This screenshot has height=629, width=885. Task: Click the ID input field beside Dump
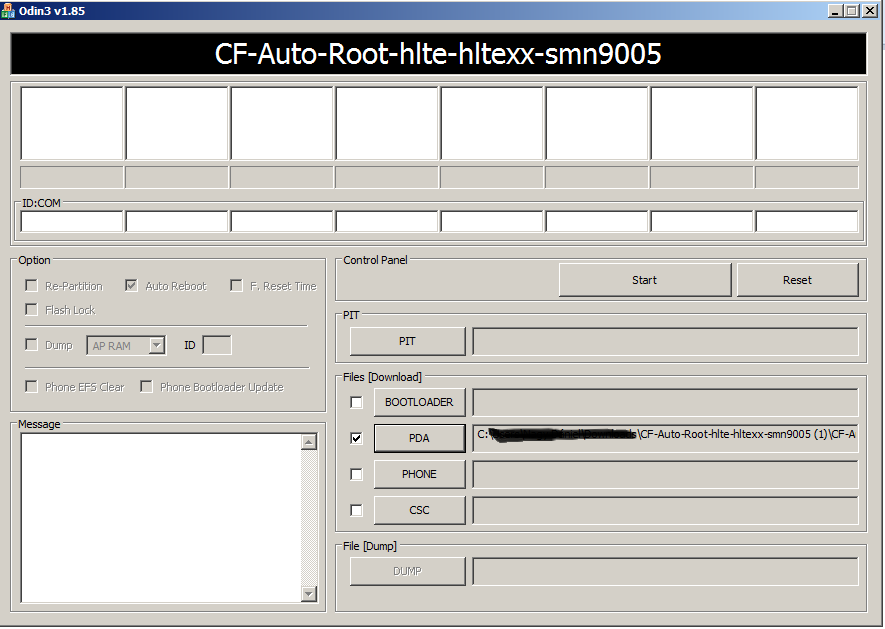coord(217,345)
